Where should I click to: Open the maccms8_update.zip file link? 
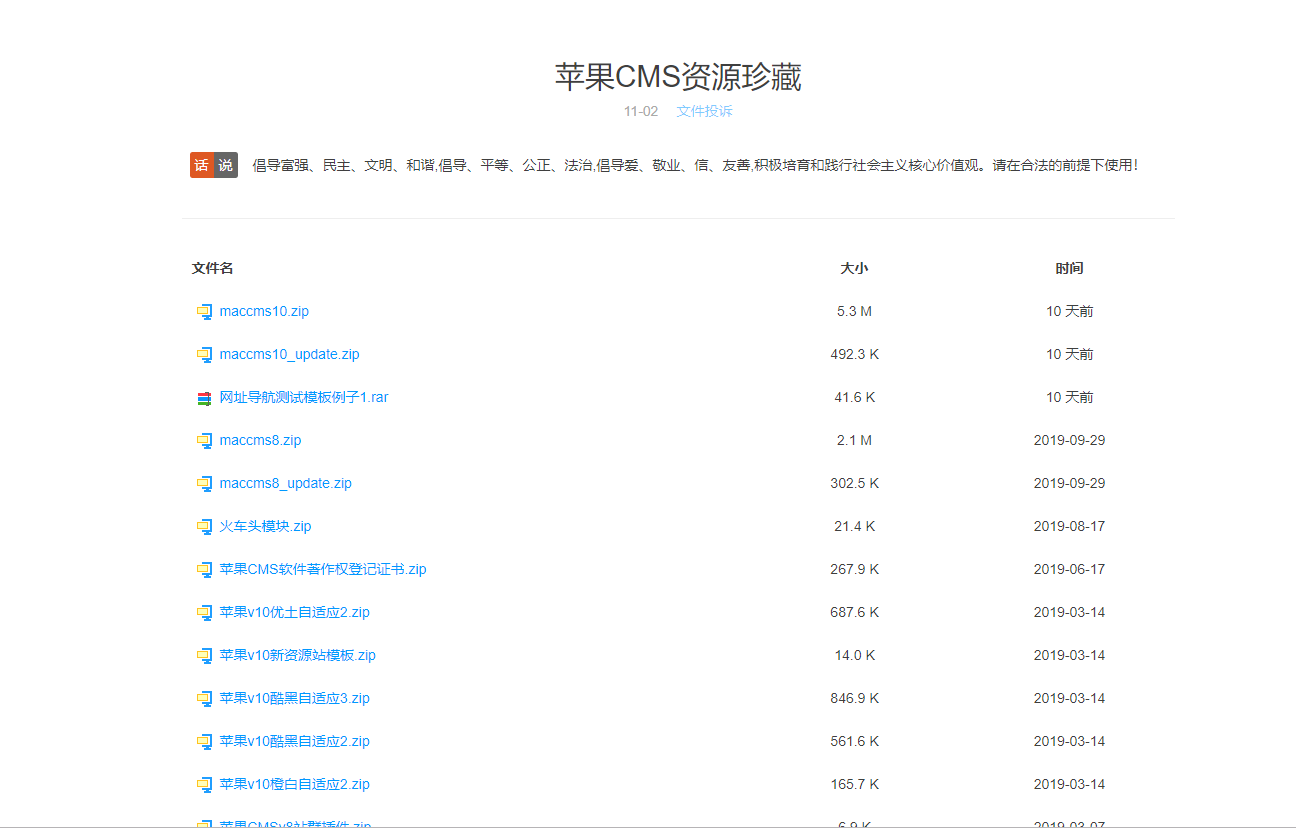(285, 483)
